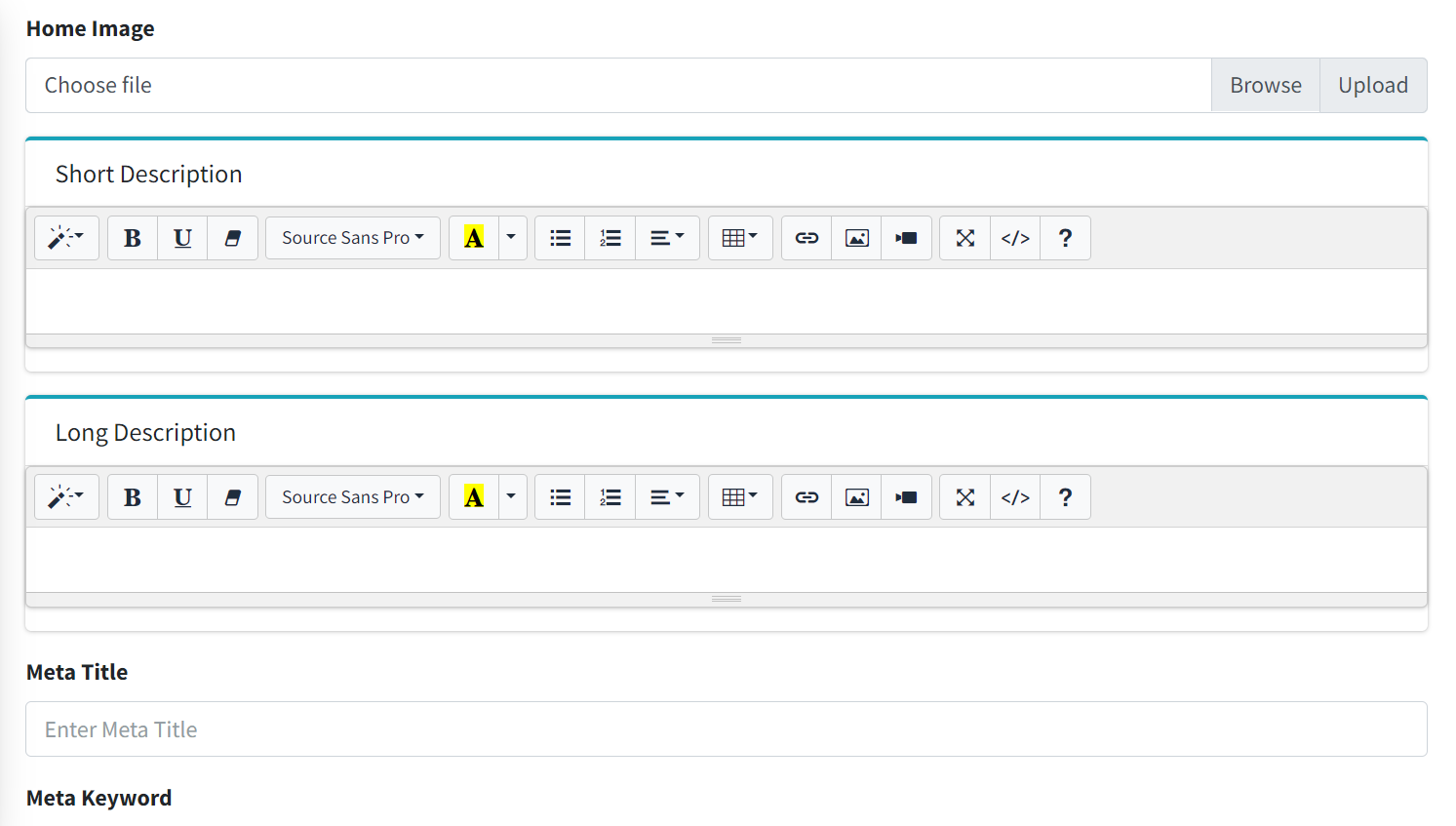Insert link in Short Description editor

click(807, 238)
